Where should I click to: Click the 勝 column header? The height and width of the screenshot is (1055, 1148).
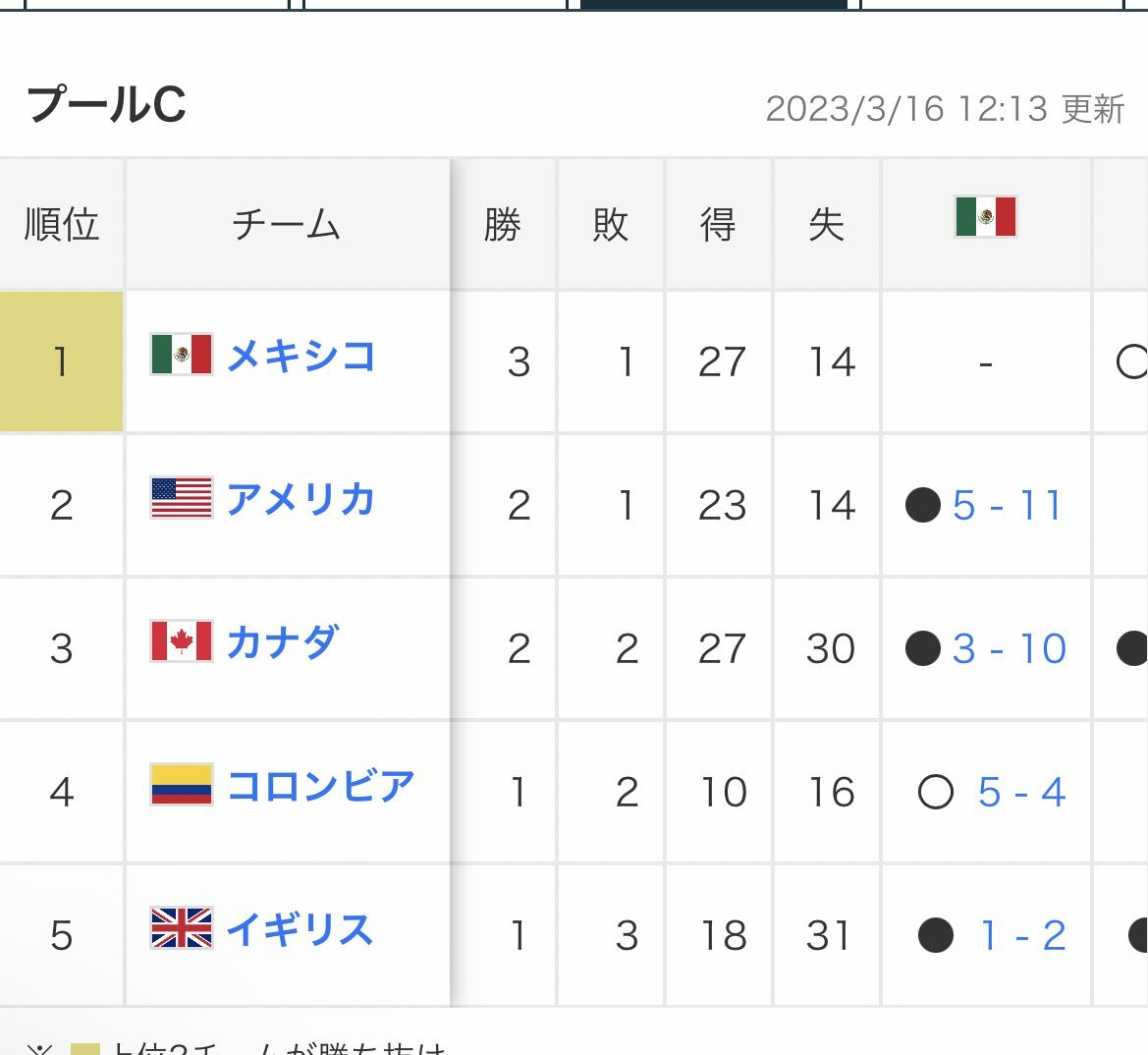point(503,224)
